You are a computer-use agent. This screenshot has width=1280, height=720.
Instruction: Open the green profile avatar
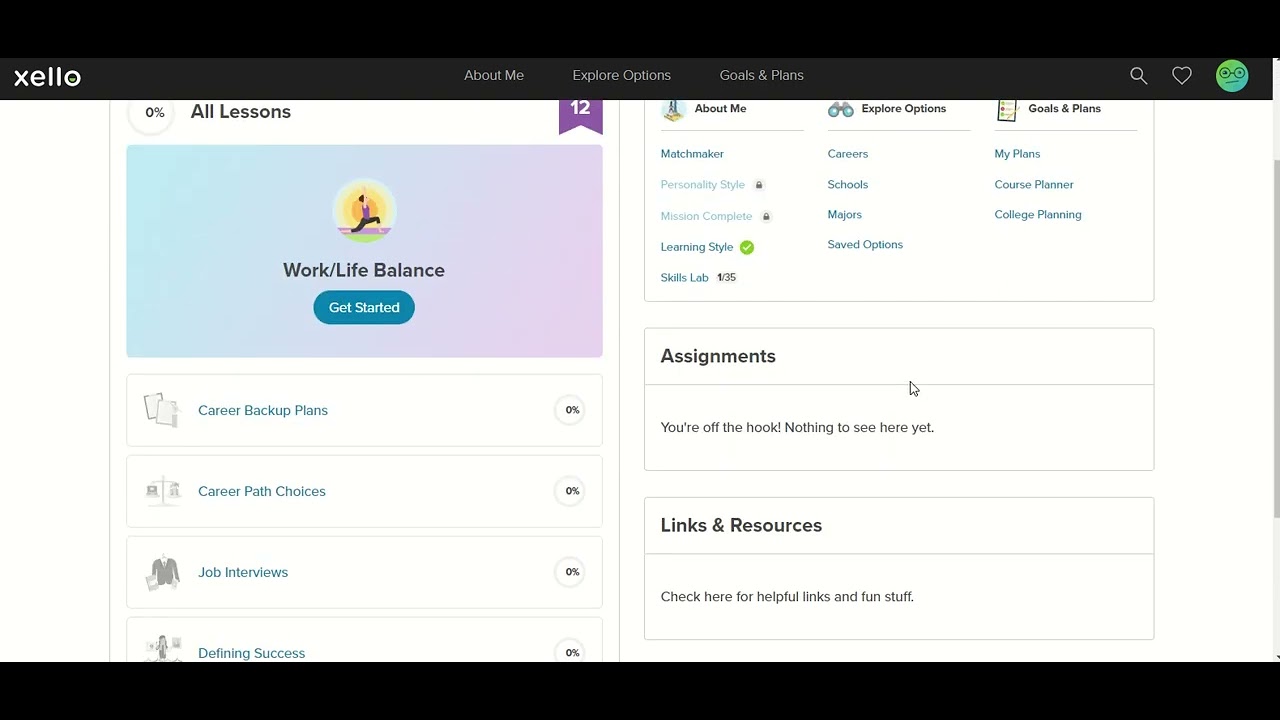(1232, 75)
